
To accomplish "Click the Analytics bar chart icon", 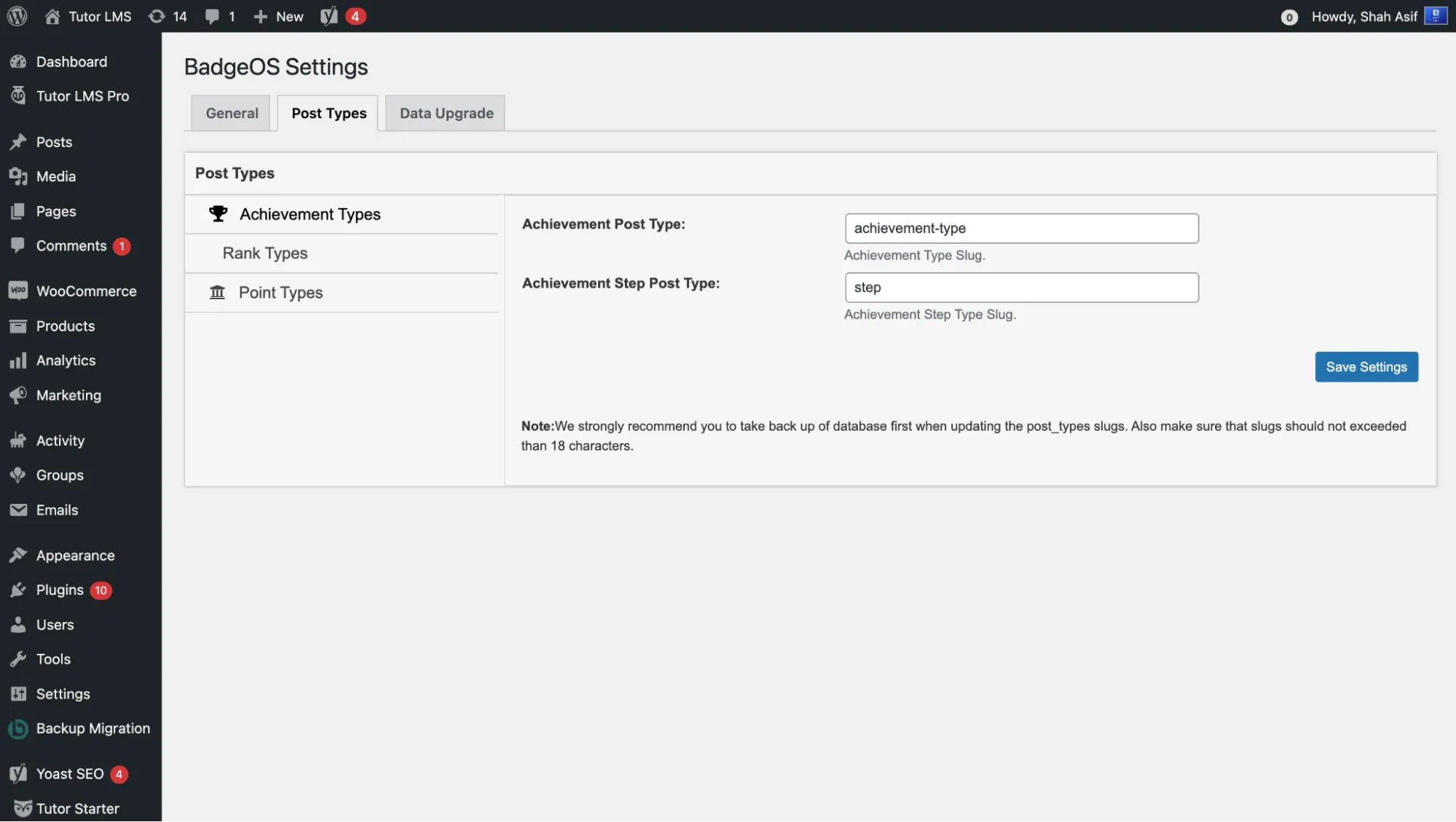I will [18, 360].
